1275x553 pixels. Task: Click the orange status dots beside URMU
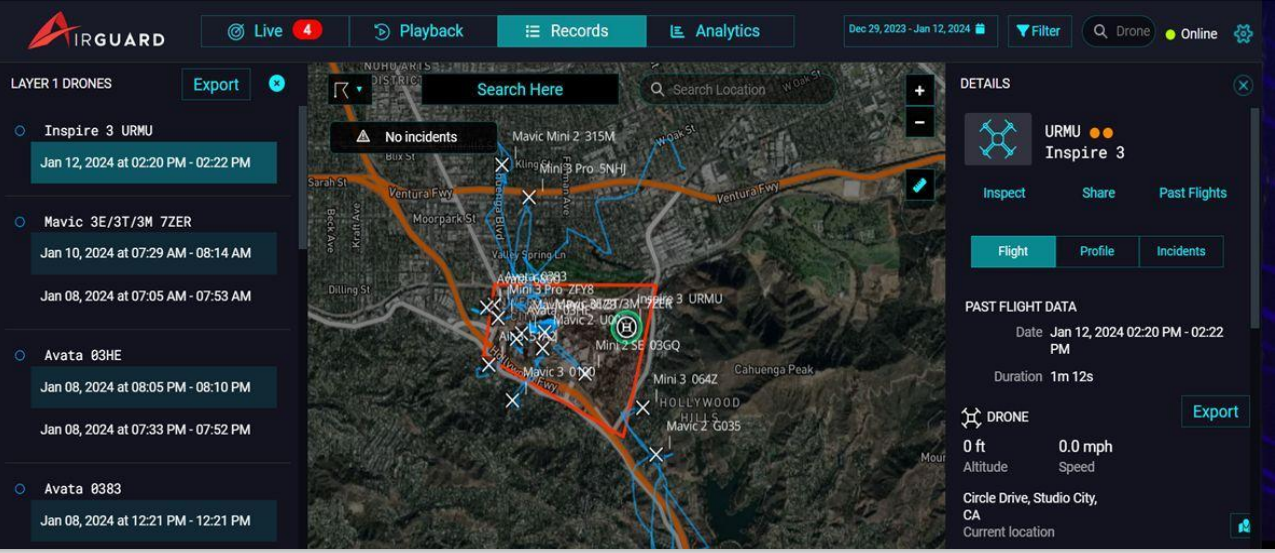pos(1101,132)
